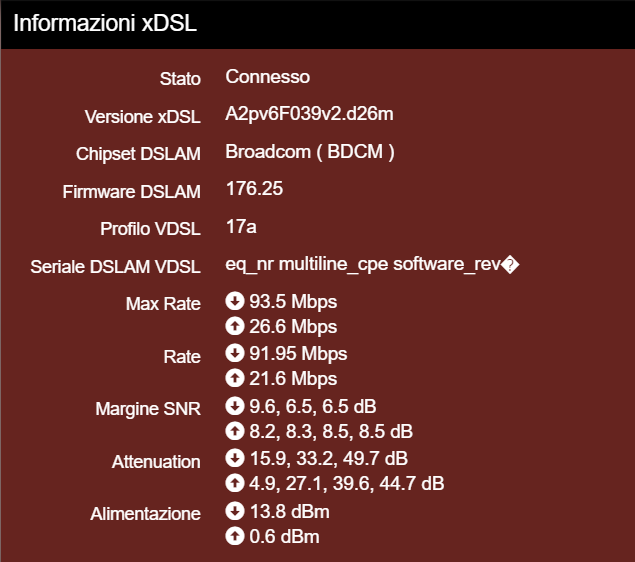Click the upload arrow icon before 8.2, 8.3 dB values
This screenshot has width=635, height=562.
235,432
